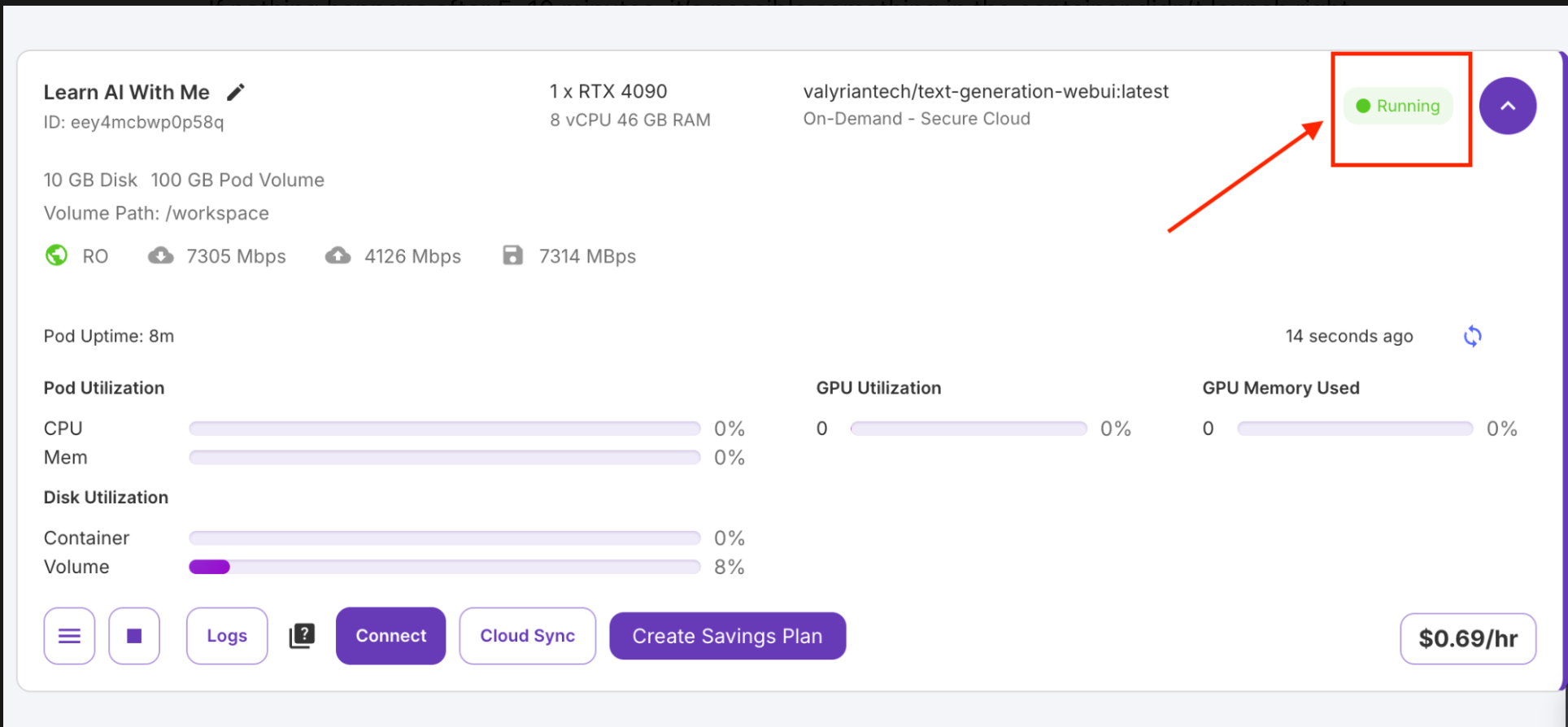Click the $0.69/hr price badge
Viewport: 1568px width, 727px height.
tap(1467, 638)
